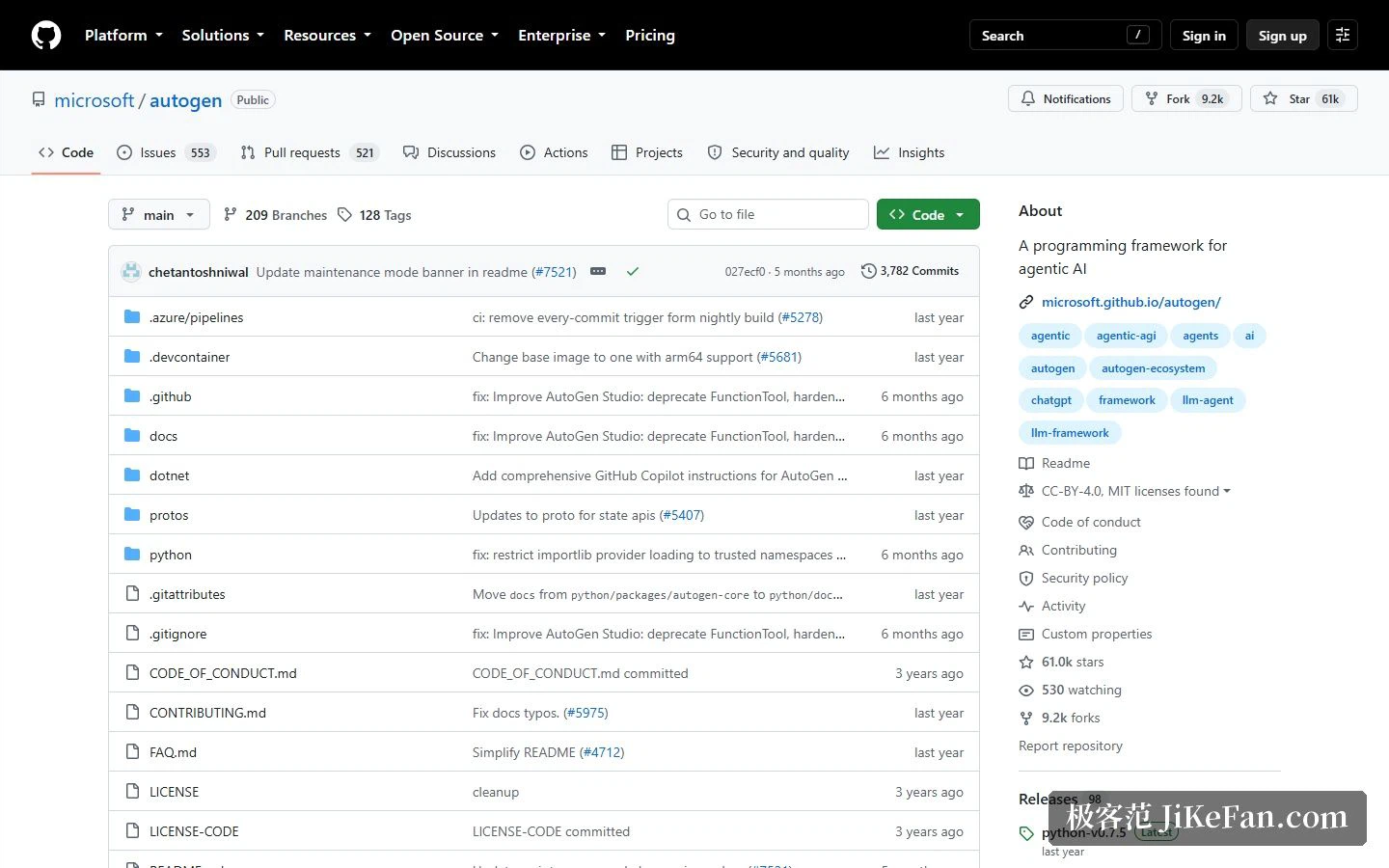
Task: Star the autogen repository
Action: coord(1304,99)
